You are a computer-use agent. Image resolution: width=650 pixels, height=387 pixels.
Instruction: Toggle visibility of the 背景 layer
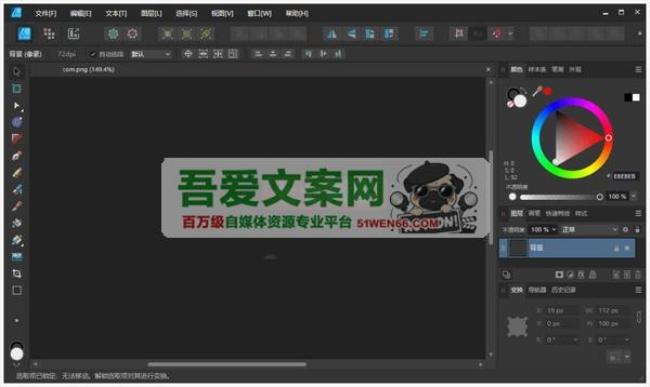[627, 248]
